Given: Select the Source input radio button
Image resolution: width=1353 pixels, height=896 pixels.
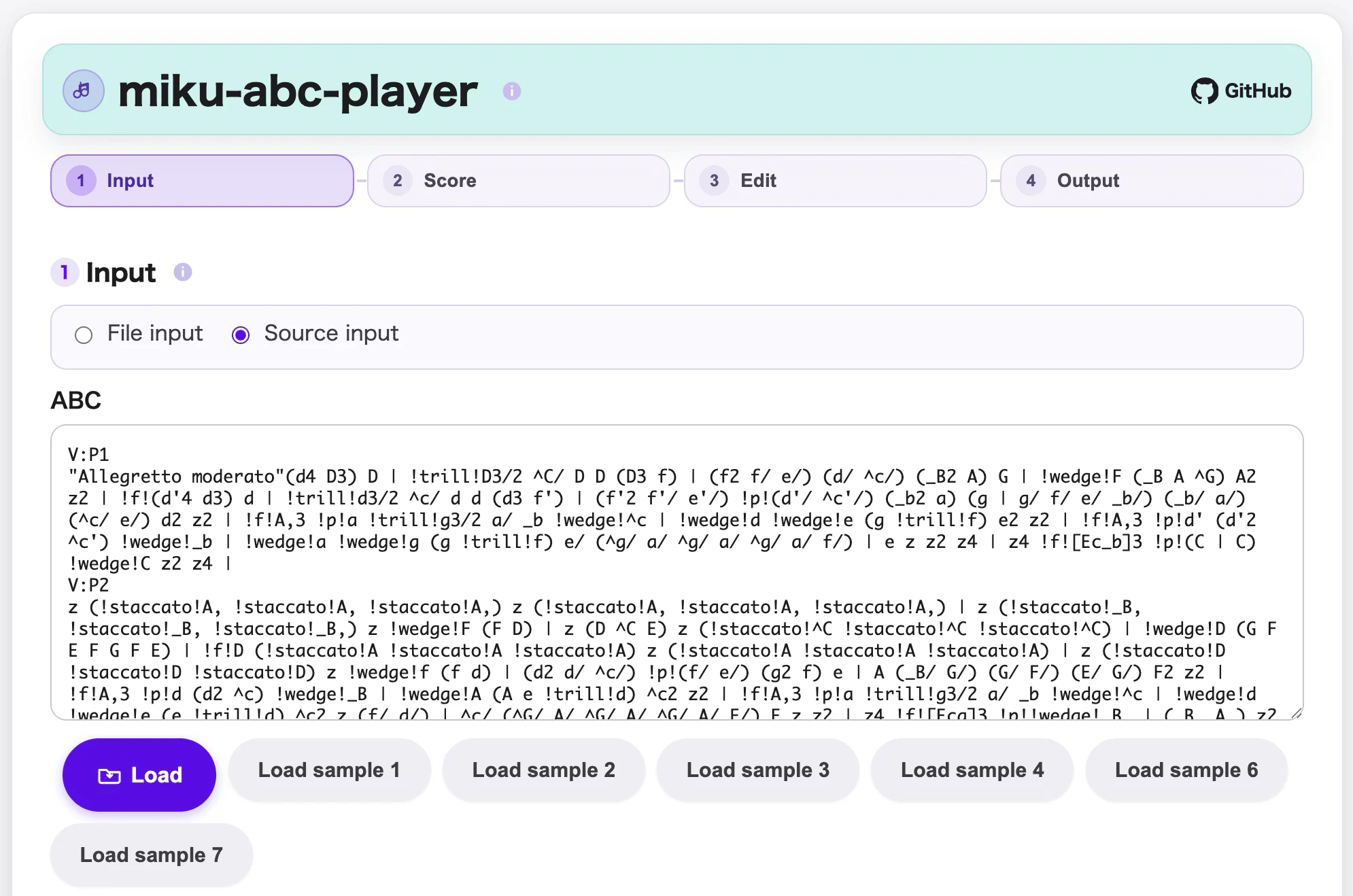Looking at the screenshot, I should [x=241, y=335].
